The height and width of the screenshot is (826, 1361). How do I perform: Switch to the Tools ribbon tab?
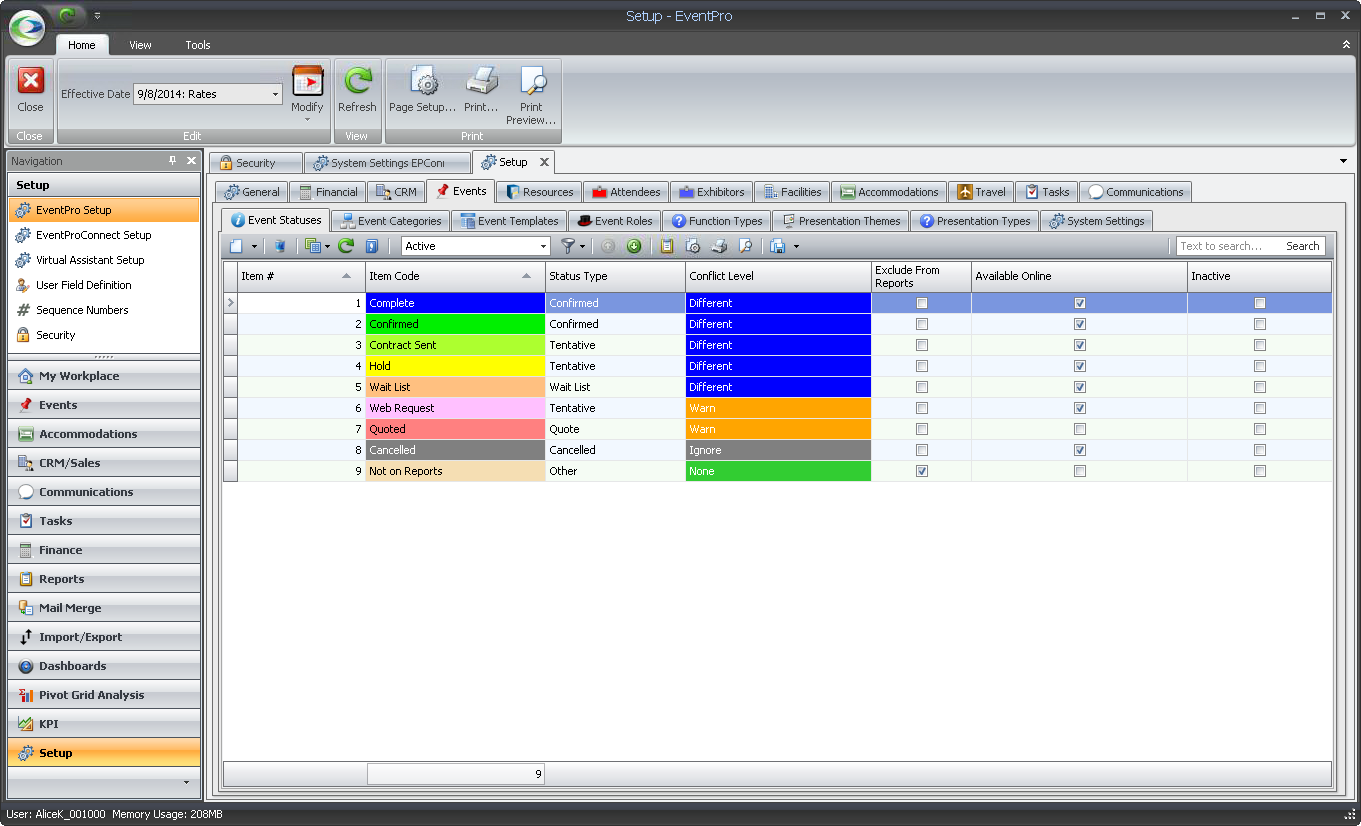tap(198, 45)
